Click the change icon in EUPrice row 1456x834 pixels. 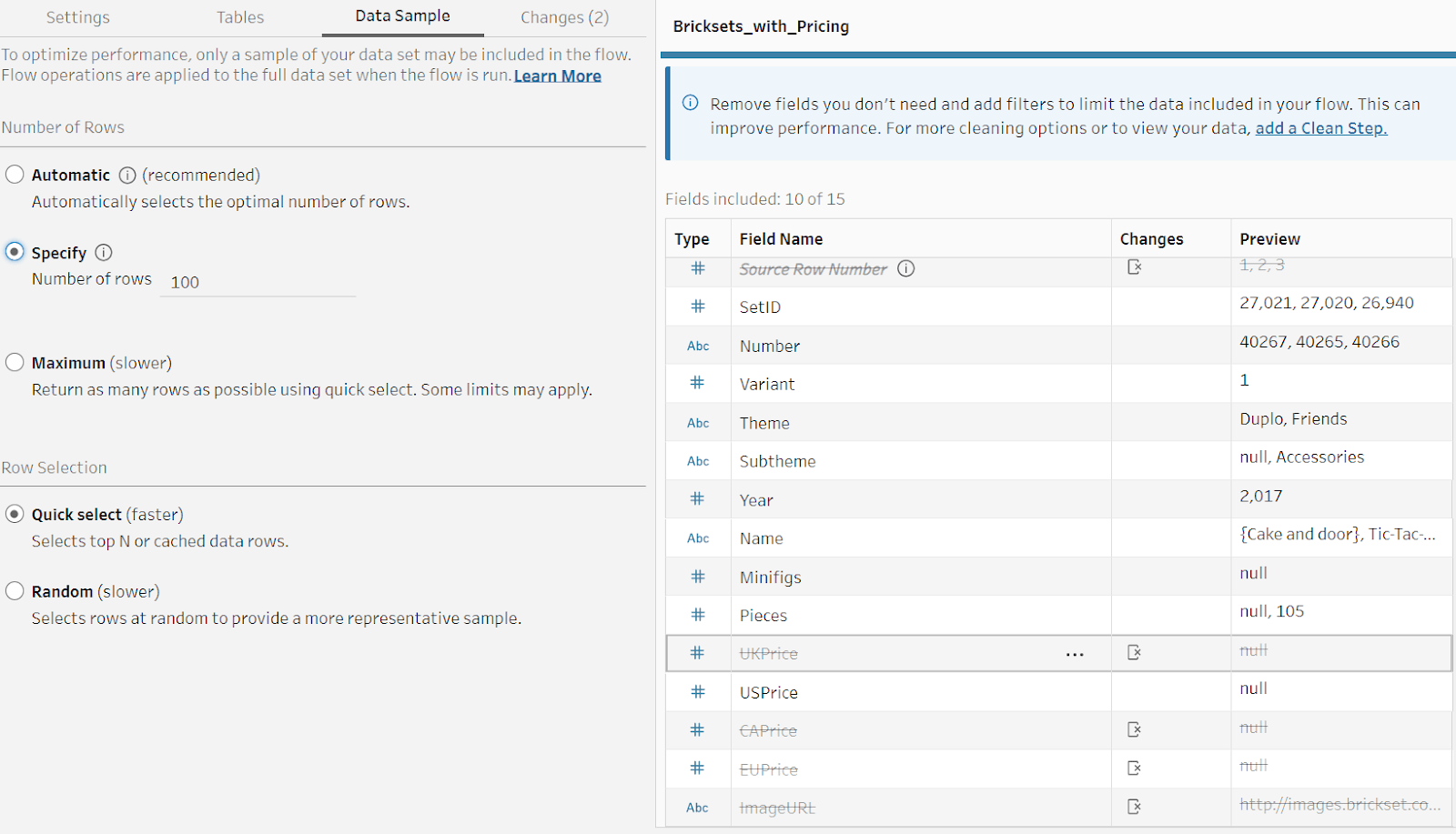[x=1134, y=769]
